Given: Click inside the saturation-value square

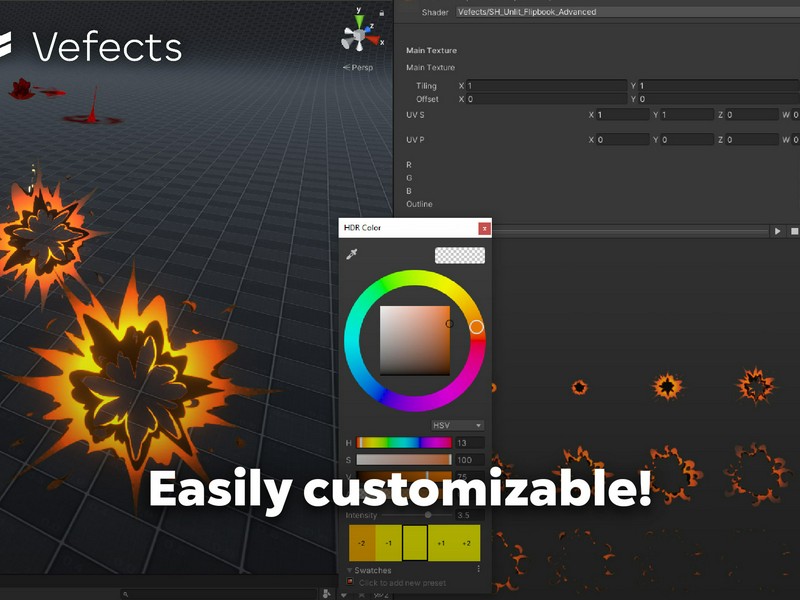Looking at the screenshot, I should [415, 340].
